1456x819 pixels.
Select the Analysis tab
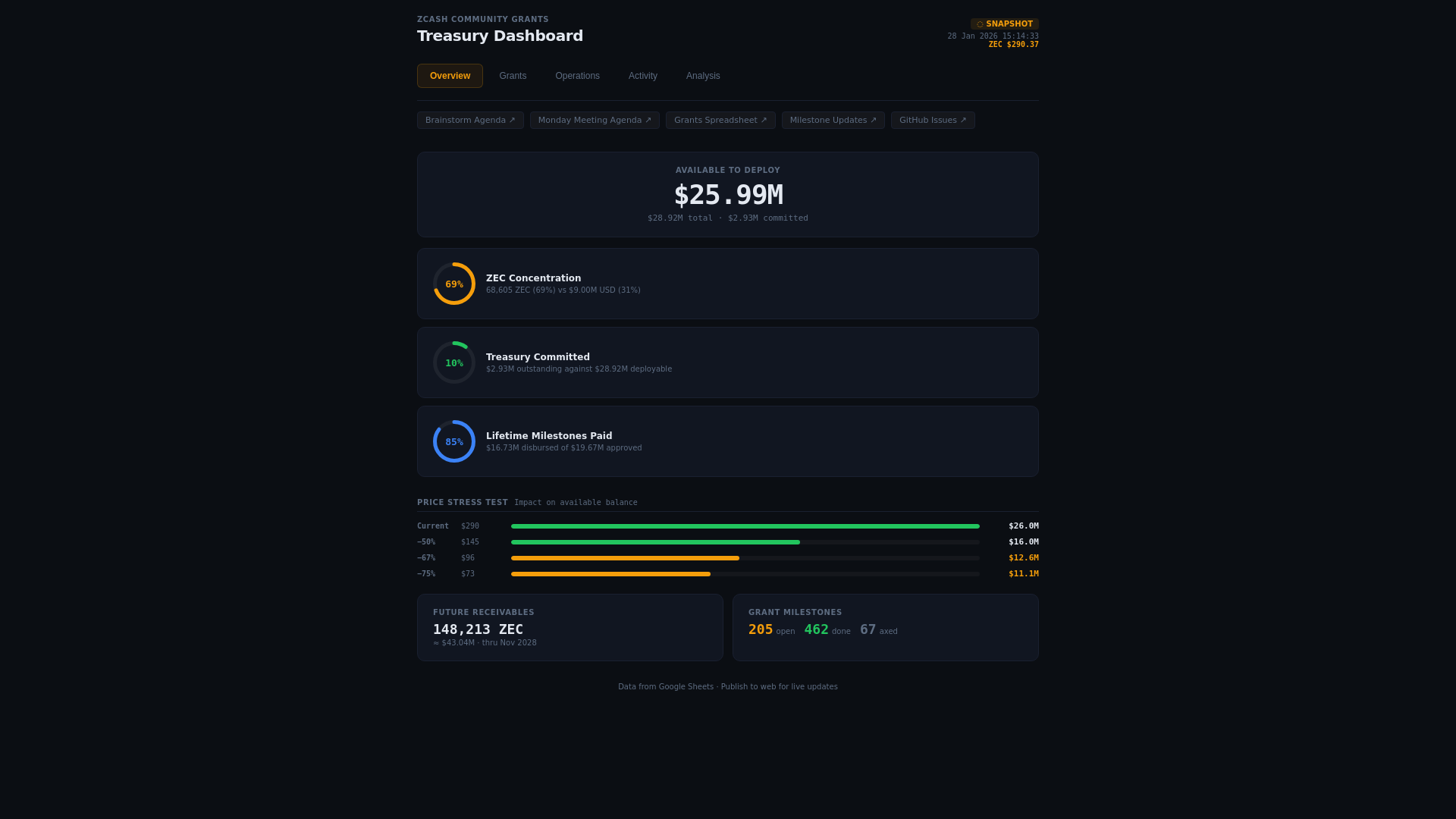point(703,76)
